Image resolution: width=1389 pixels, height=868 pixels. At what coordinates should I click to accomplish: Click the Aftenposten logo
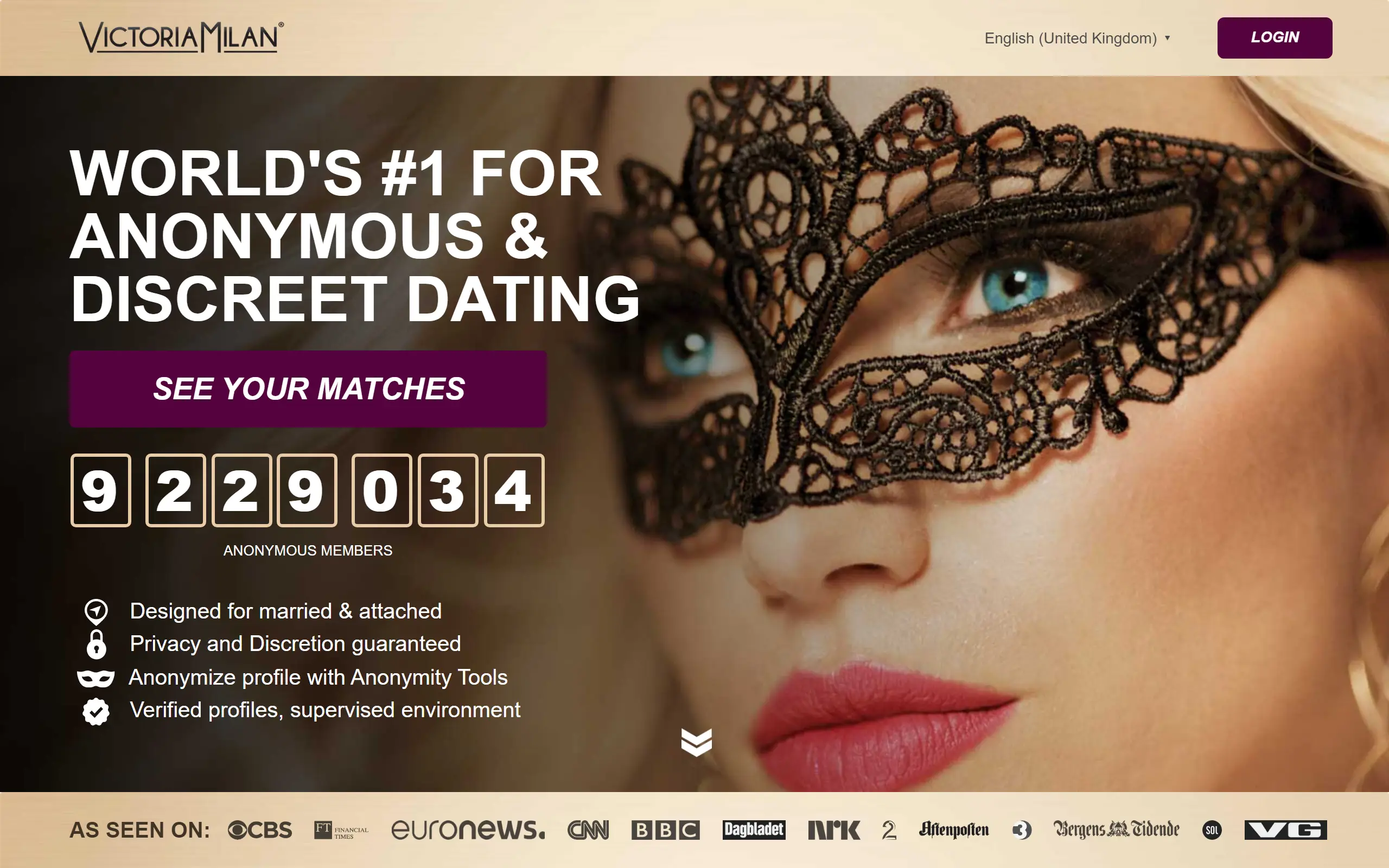pyautogui.click(x=954, y=829)
